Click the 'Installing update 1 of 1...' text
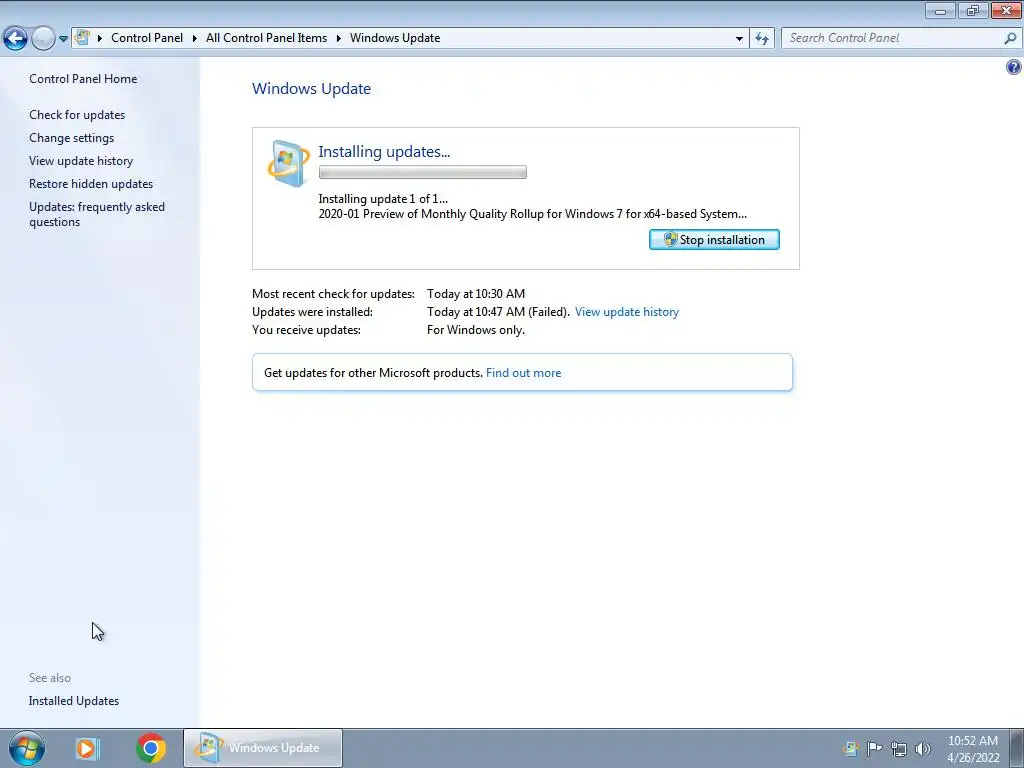The image size is (1024, 768). pyautogui.click(x=383, y=199)
